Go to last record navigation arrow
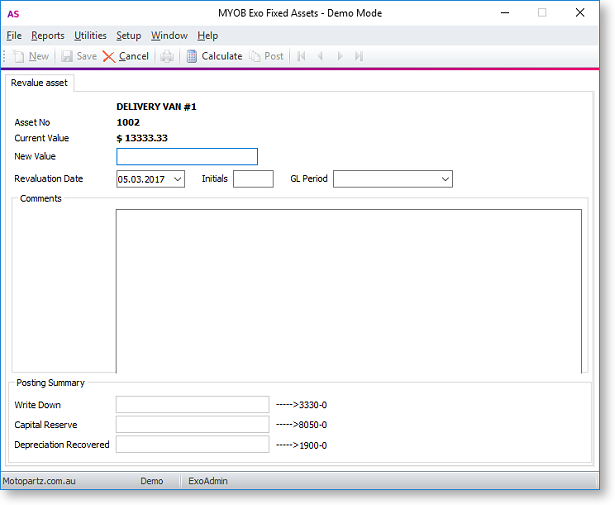The image size is (615, 505). [x=359, y=57]
